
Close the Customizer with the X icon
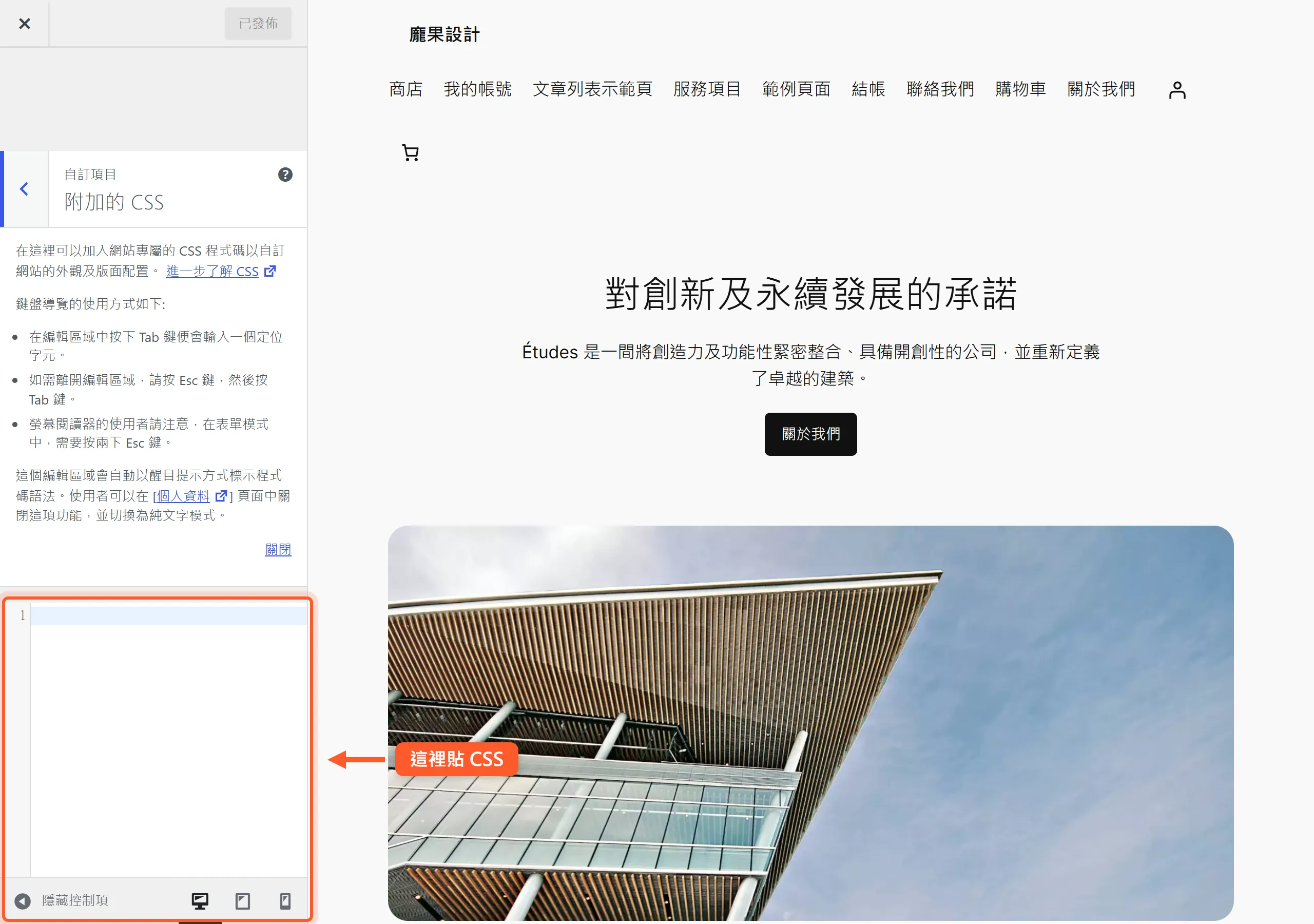pos(24,24)
